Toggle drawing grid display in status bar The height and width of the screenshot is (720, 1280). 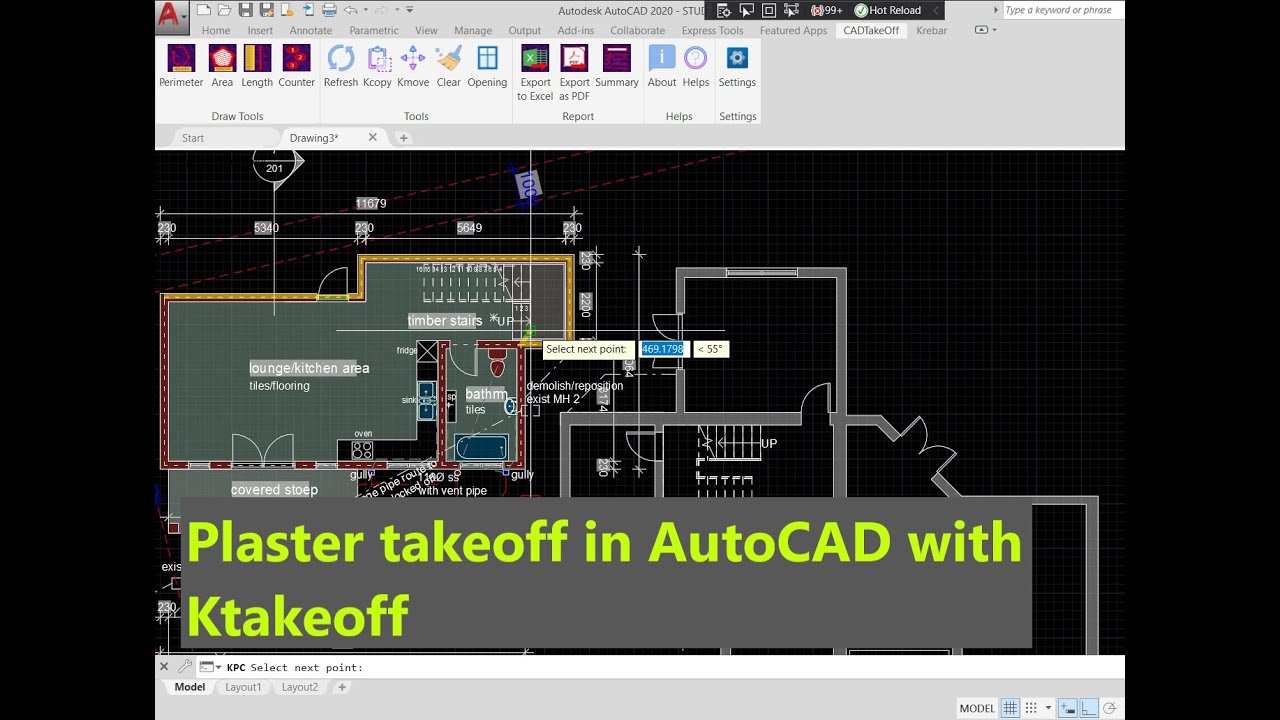coord(1010,708)
